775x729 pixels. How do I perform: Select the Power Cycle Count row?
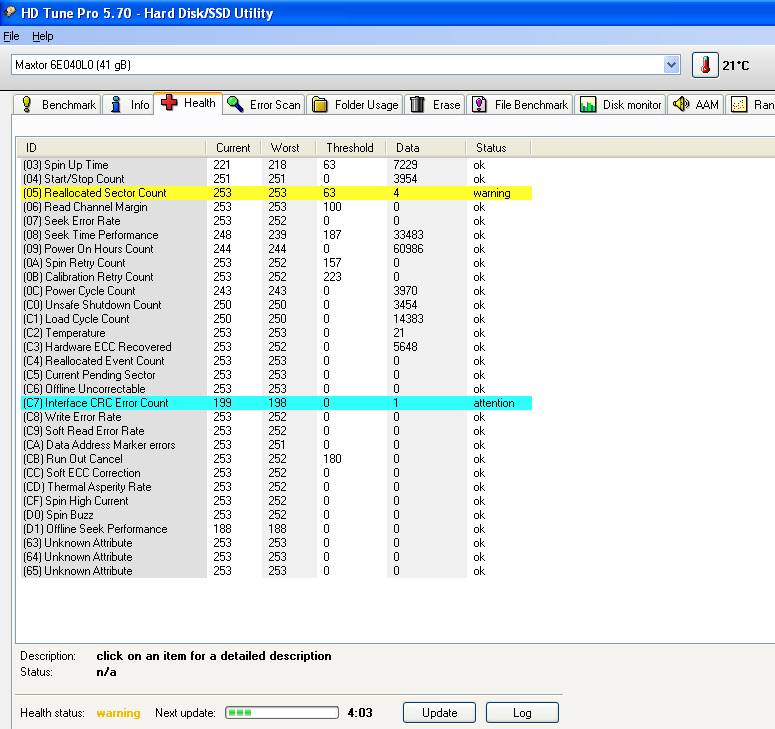point(276,291)
